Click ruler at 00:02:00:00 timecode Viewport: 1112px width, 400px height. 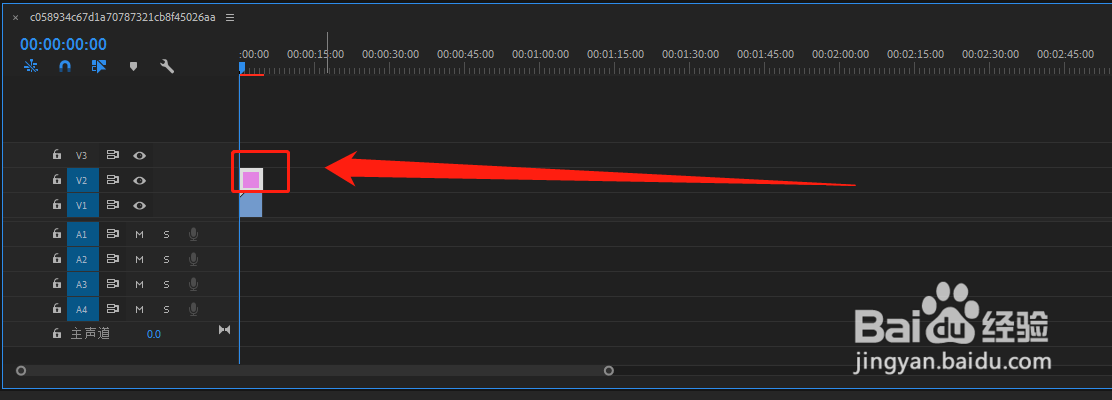(x=840, y=54)
